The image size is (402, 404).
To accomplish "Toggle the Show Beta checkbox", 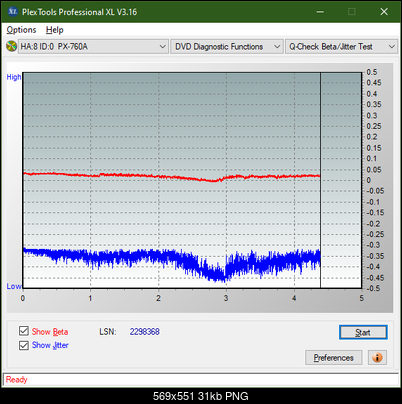I will [24, 331].
